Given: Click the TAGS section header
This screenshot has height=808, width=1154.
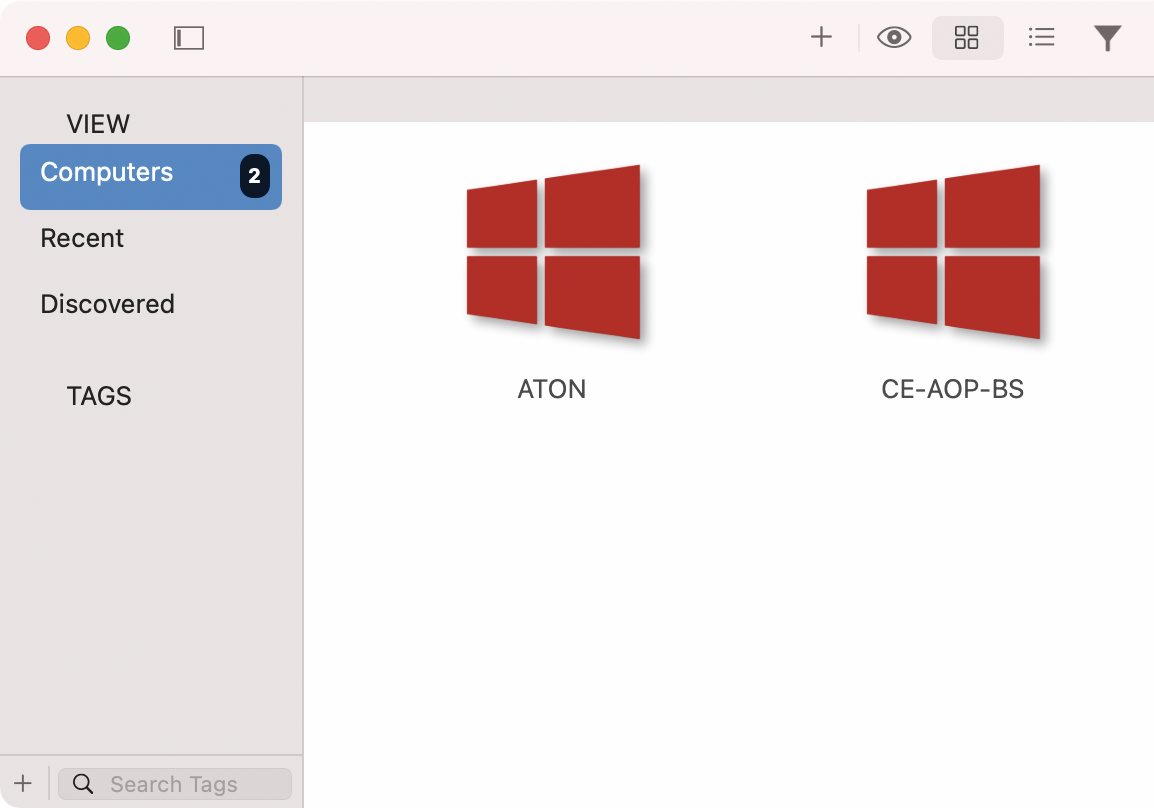Looking at the screenshot, I should 99,396.
